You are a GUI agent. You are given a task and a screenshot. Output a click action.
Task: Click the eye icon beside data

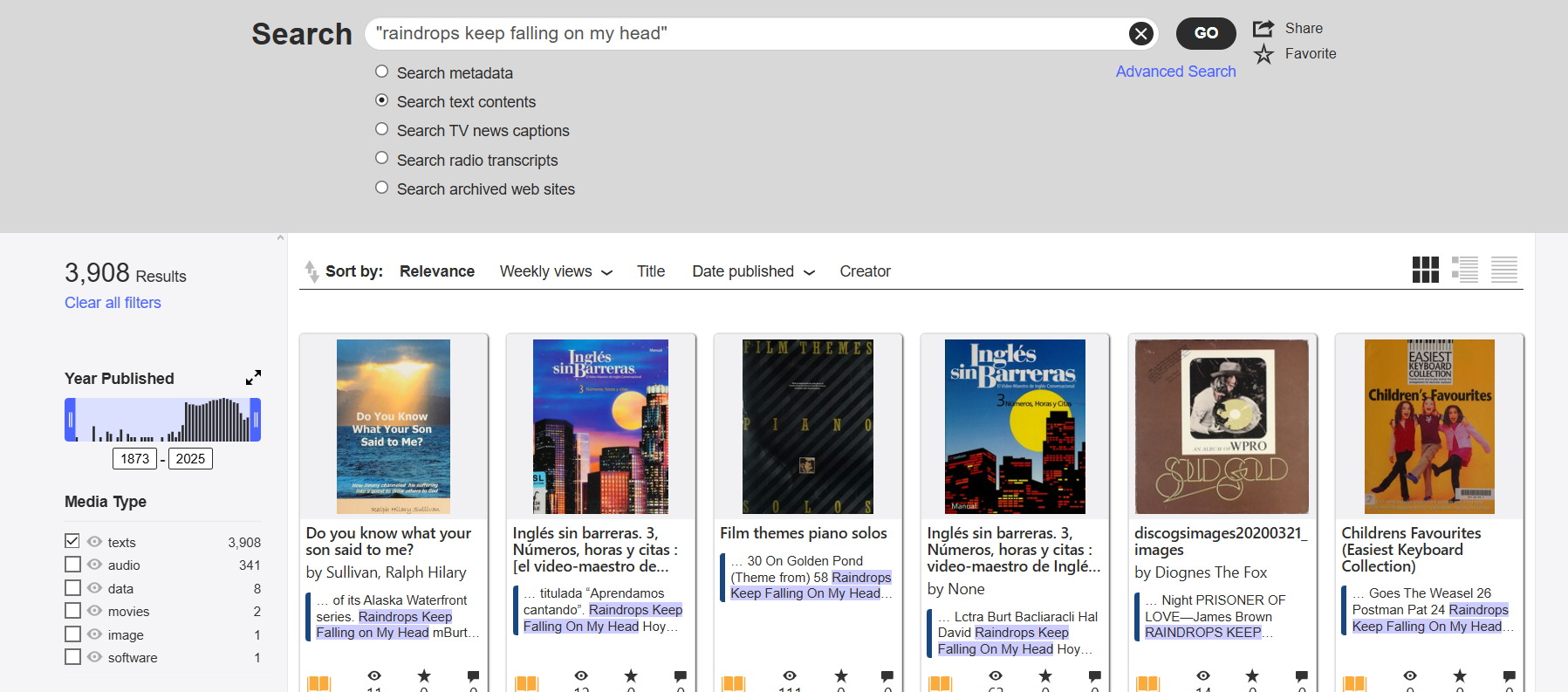coord(94,588)
